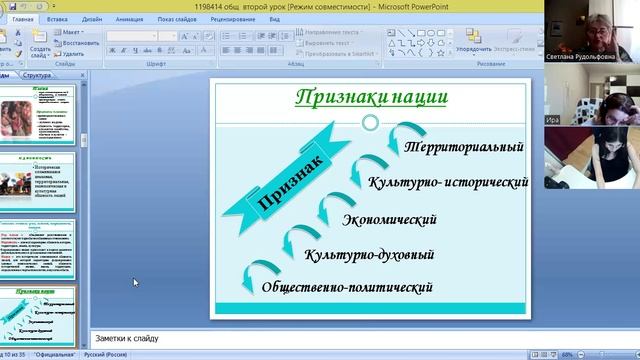Switch to Структура outline tab
The image size is (640, 360).
click(37, 75)
